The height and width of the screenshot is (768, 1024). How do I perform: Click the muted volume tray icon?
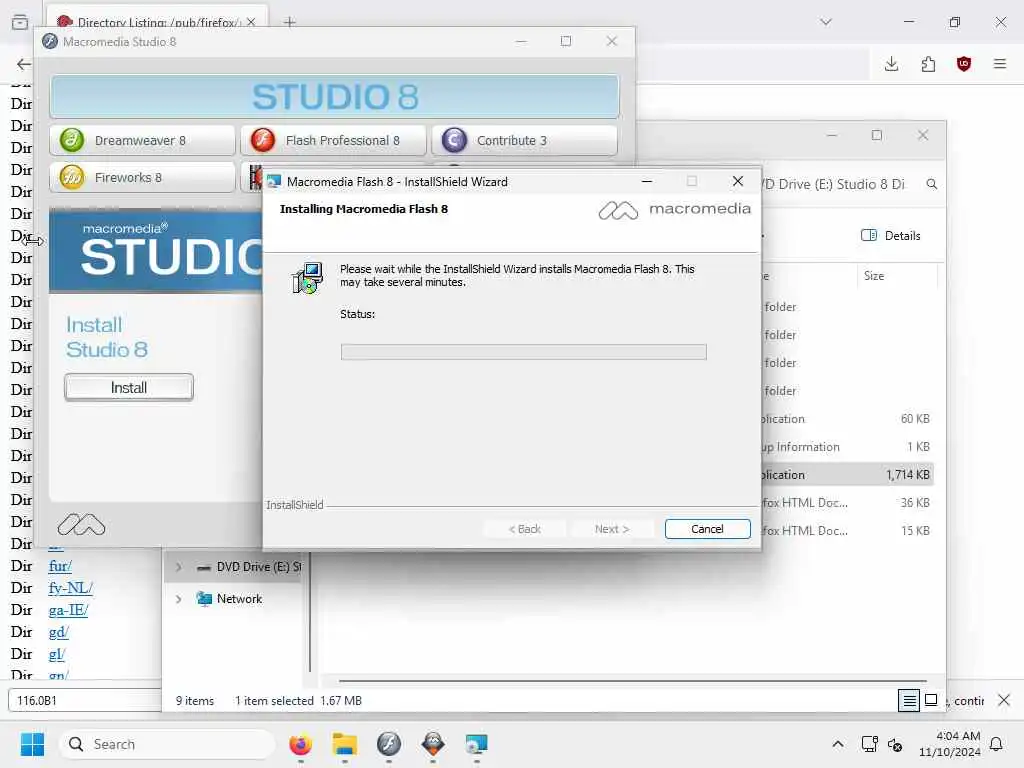click(x=895, y=744)
